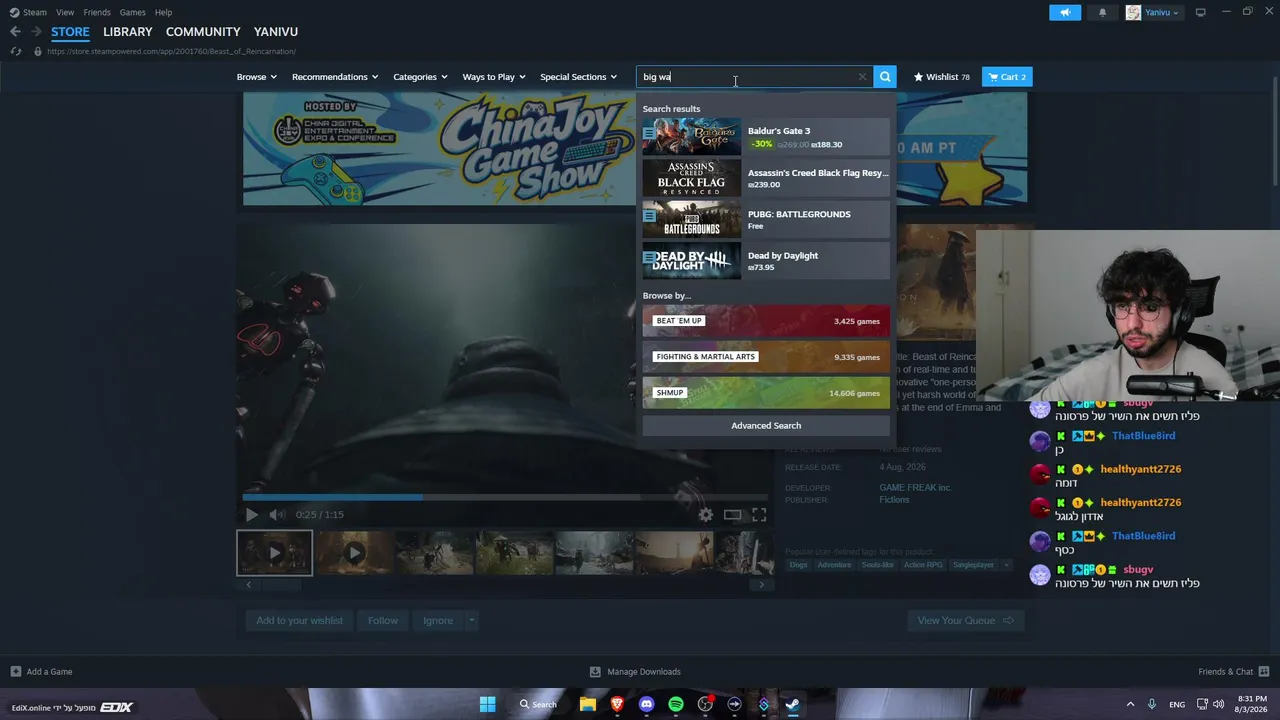Expand the Recommendations dropdown
The image size is (1280, 720).
tap(335, 77)
